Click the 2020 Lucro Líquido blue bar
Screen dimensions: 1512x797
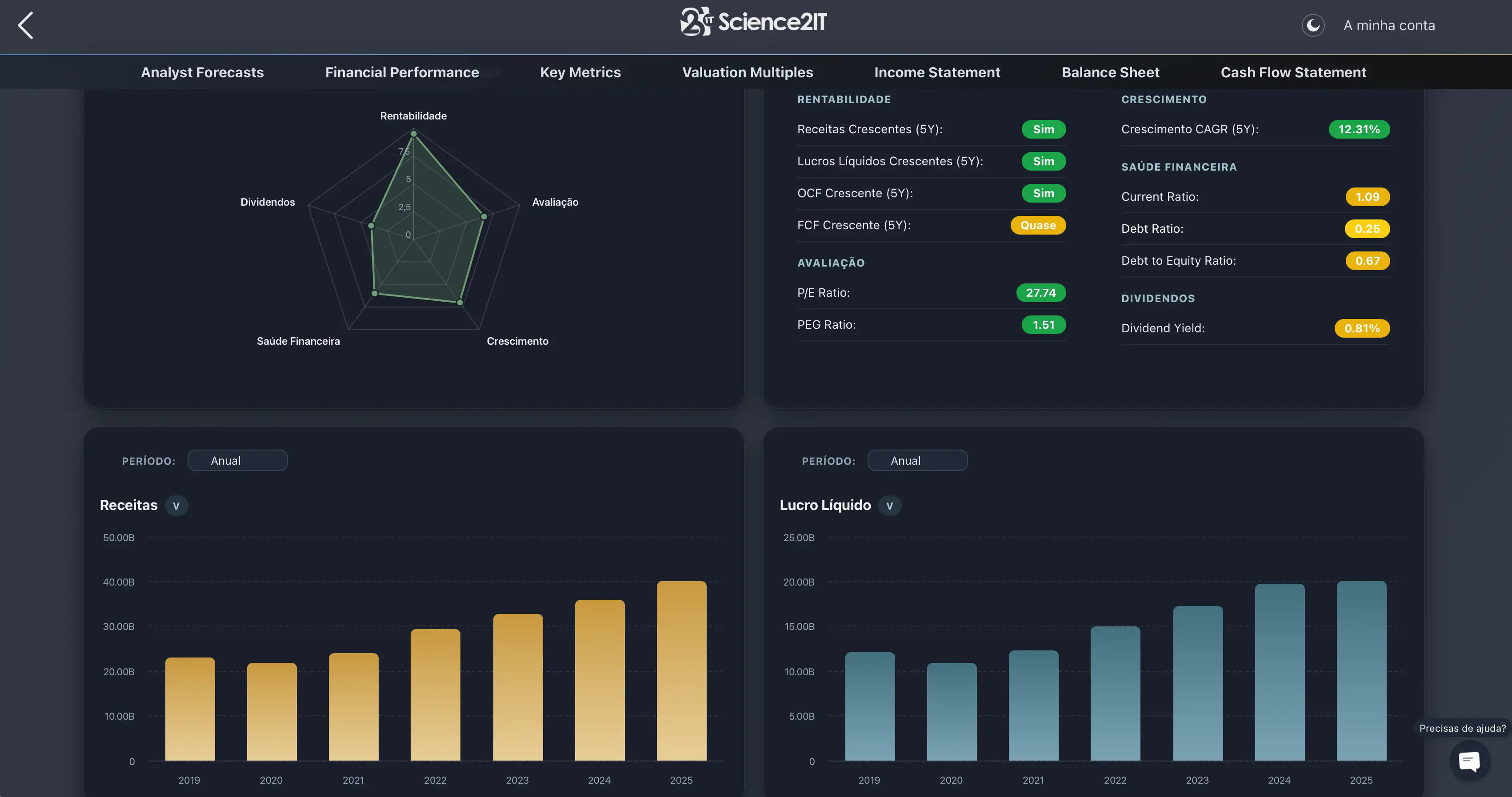[x=952, y=712]
